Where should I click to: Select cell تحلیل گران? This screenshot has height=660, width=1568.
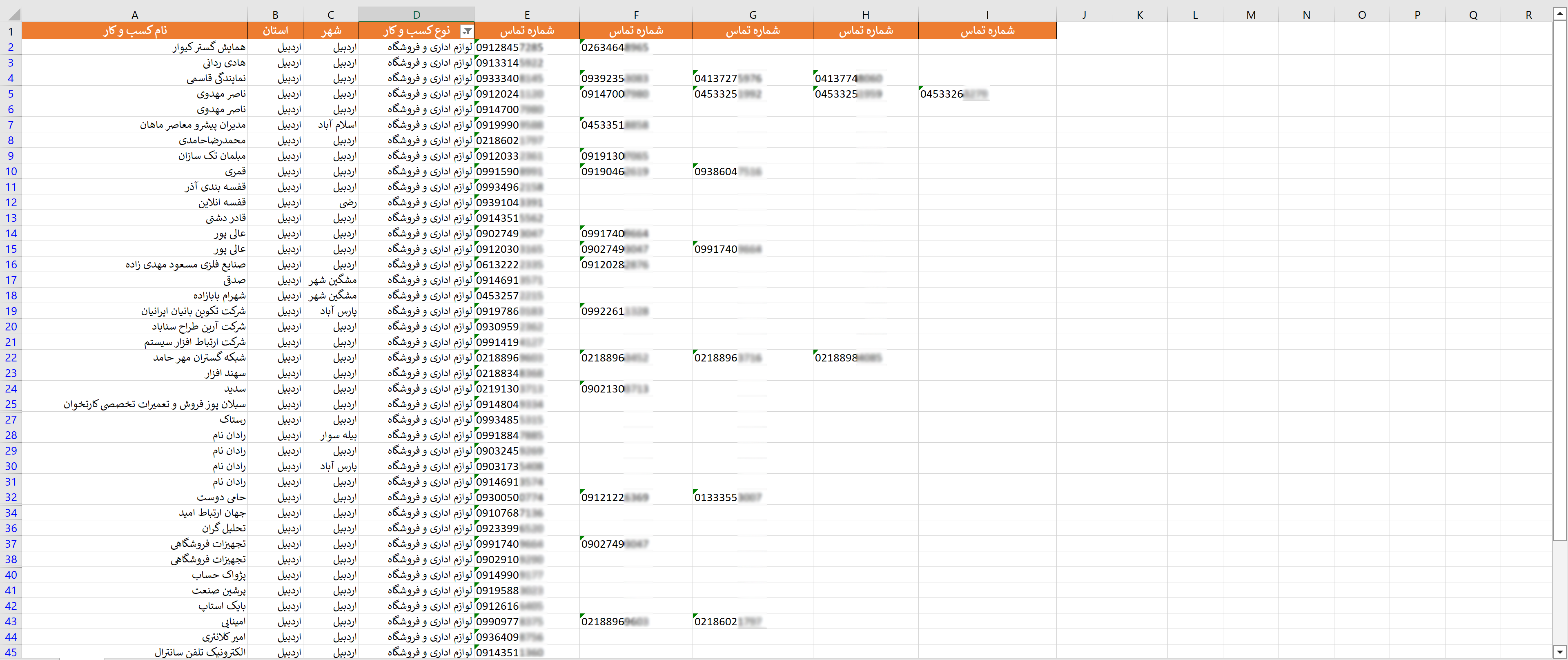click(x=134, y=528)
